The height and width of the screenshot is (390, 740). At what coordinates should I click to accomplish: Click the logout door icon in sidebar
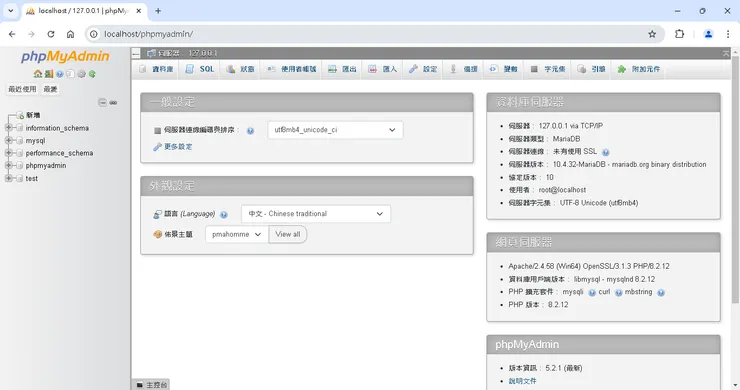tap(49, 74)
